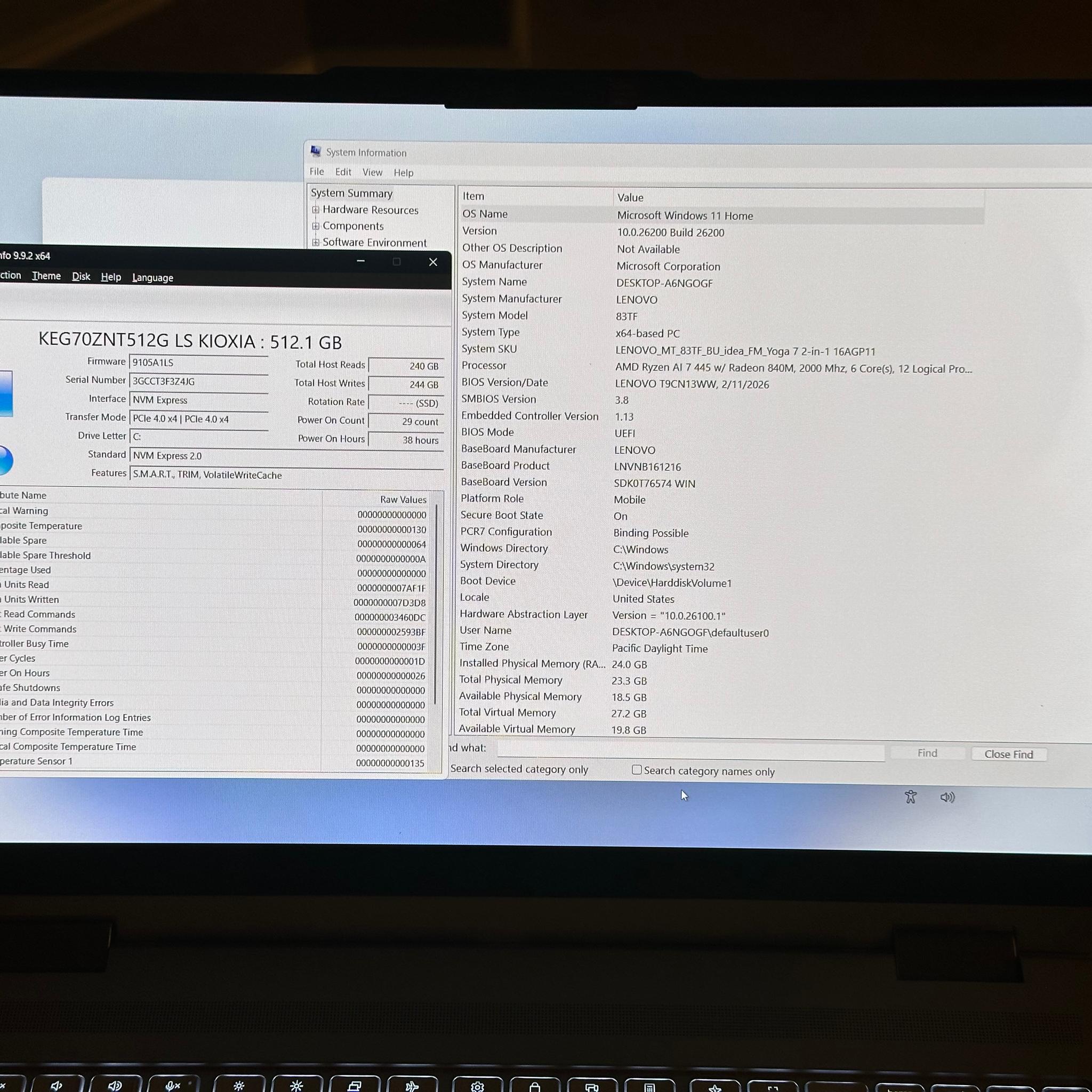Select the System Manufacturer row
Image resolution: width=1092 pixels, height=1092 pixels.
721,299
